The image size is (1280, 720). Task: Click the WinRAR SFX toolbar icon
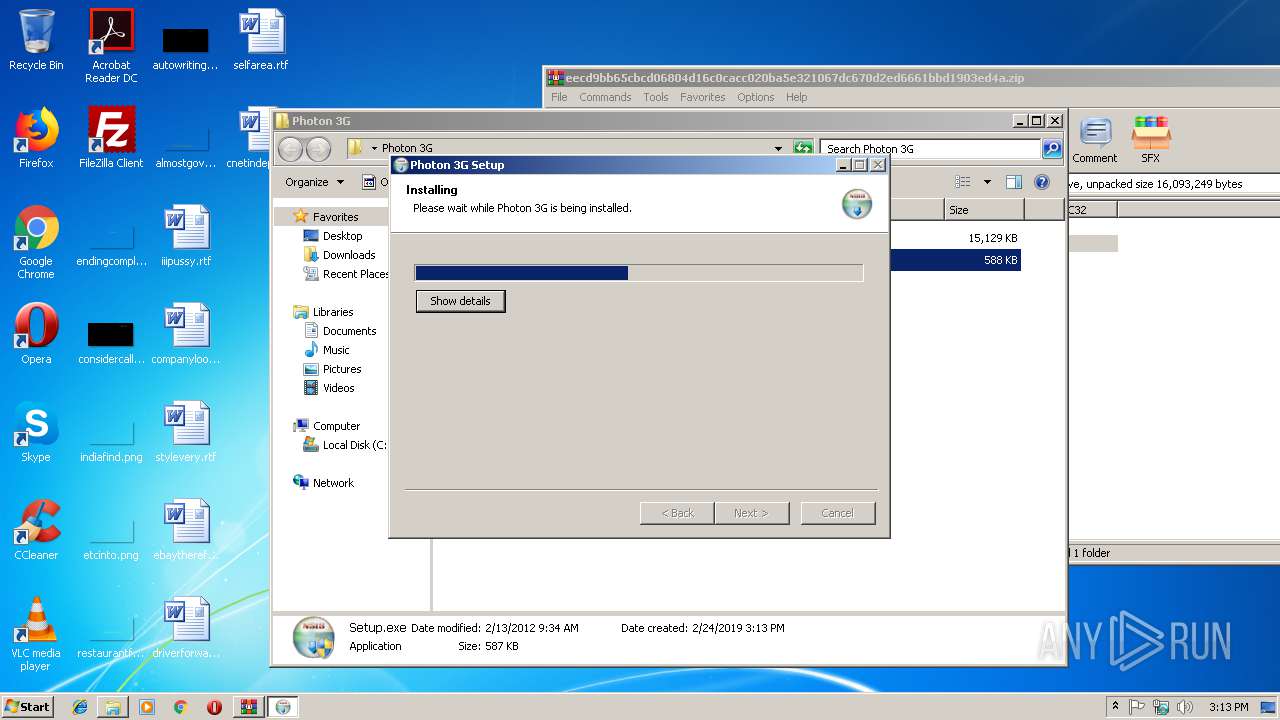click(x=1151, y=140)
